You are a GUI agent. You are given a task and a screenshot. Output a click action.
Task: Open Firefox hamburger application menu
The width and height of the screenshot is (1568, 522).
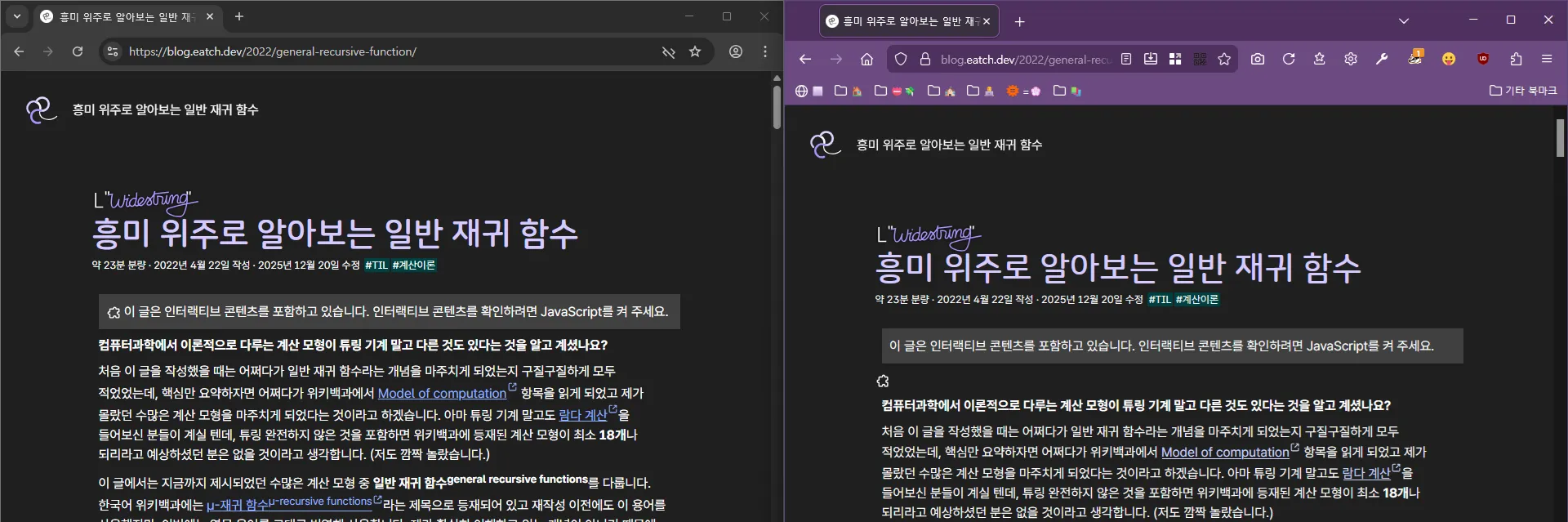[x=1547, y=59]
